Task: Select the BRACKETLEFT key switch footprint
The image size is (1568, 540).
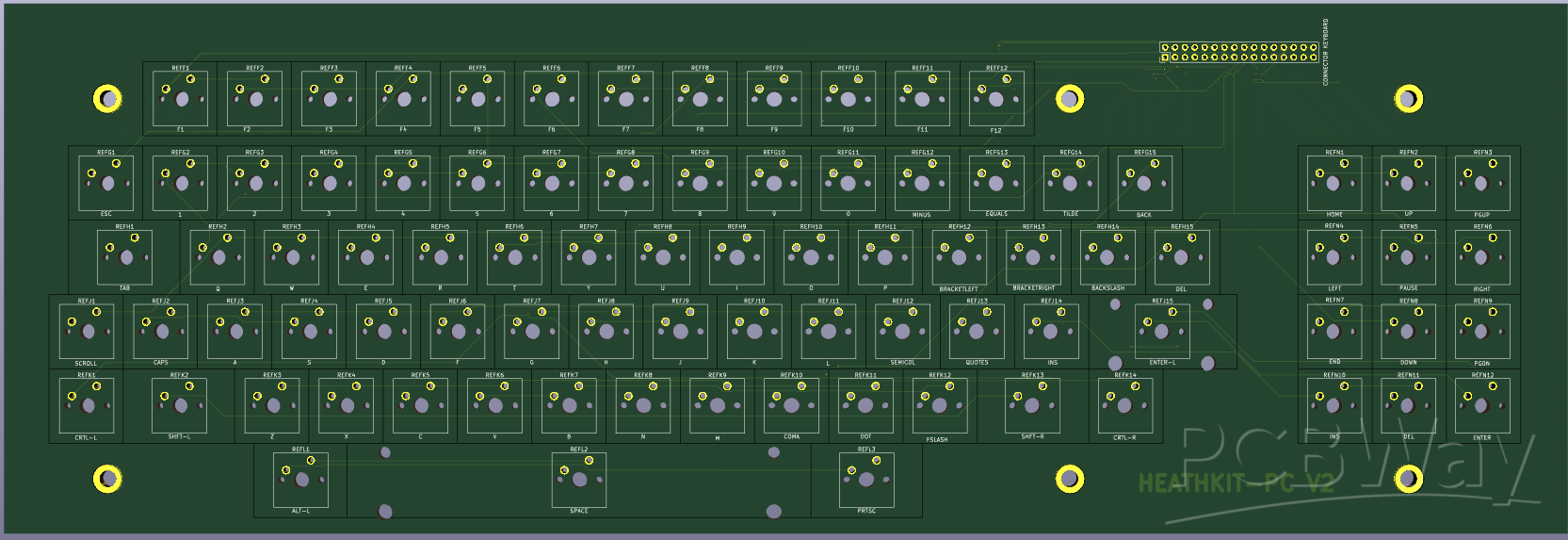Action: 959,257
